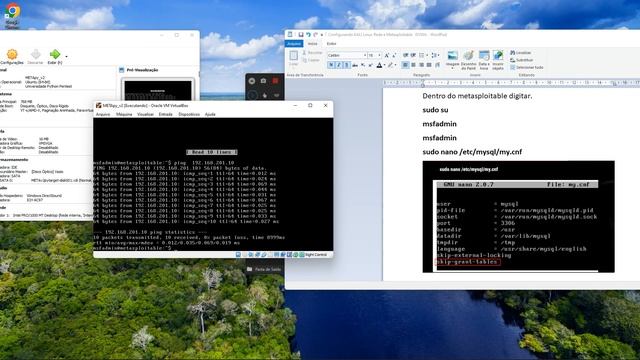
Task: Click Undo in the WordPad quick access toolbar
Action: point(308,35)
